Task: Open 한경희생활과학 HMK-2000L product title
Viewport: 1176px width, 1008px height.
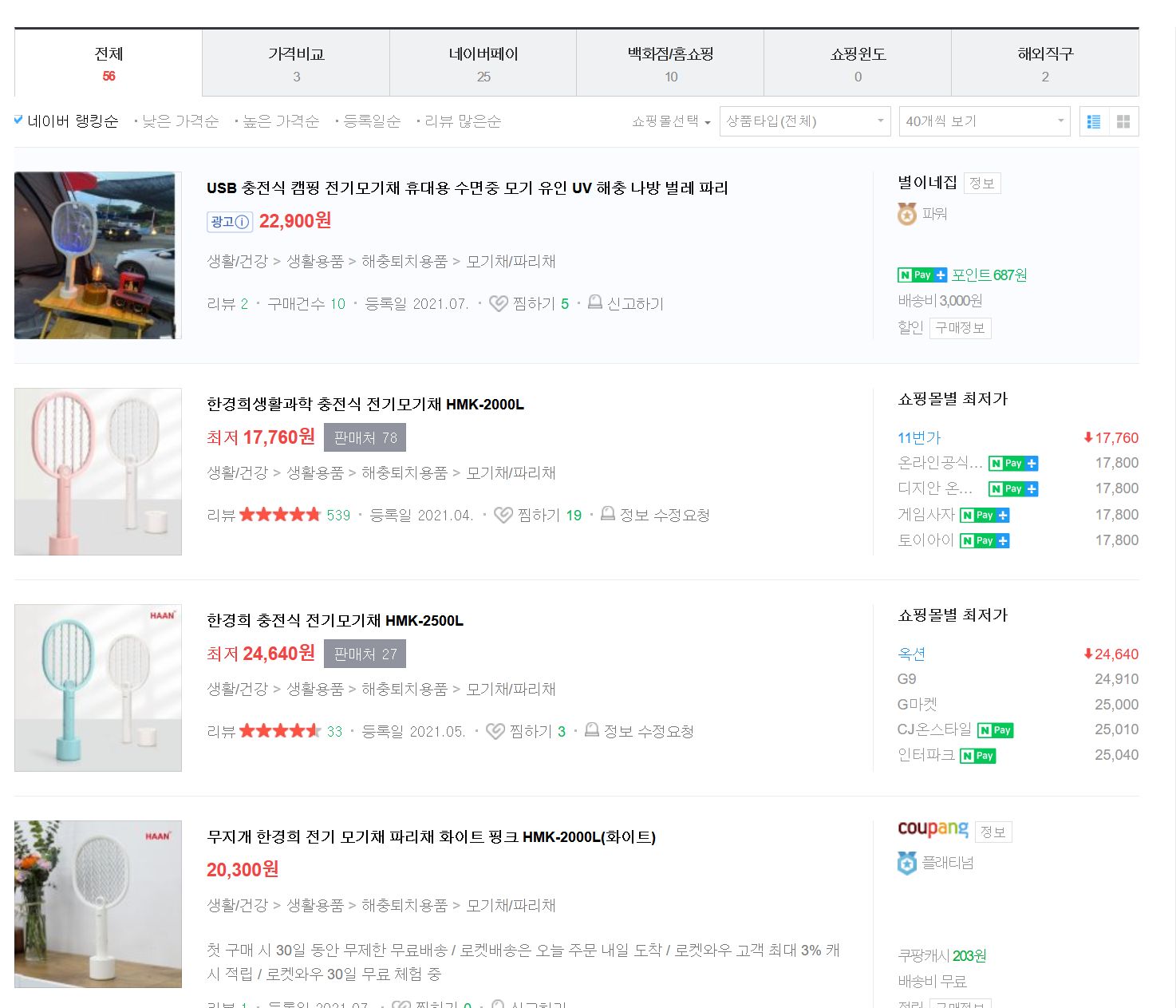Action: click(365, 404)
